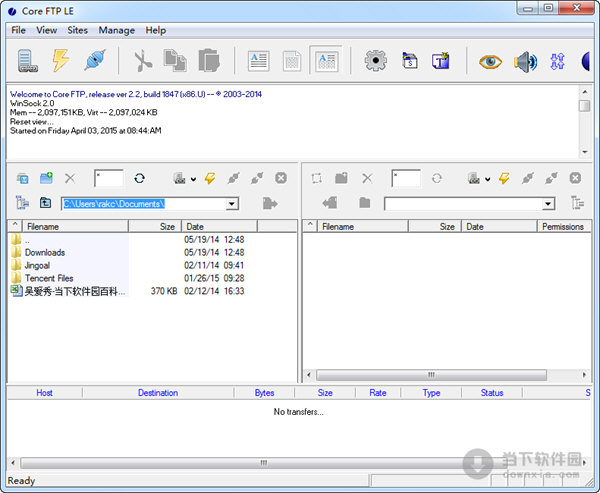600x493 pixels.
Task: Click the remote pane horizontal scrollbar
Action: (x=431, y=375)
